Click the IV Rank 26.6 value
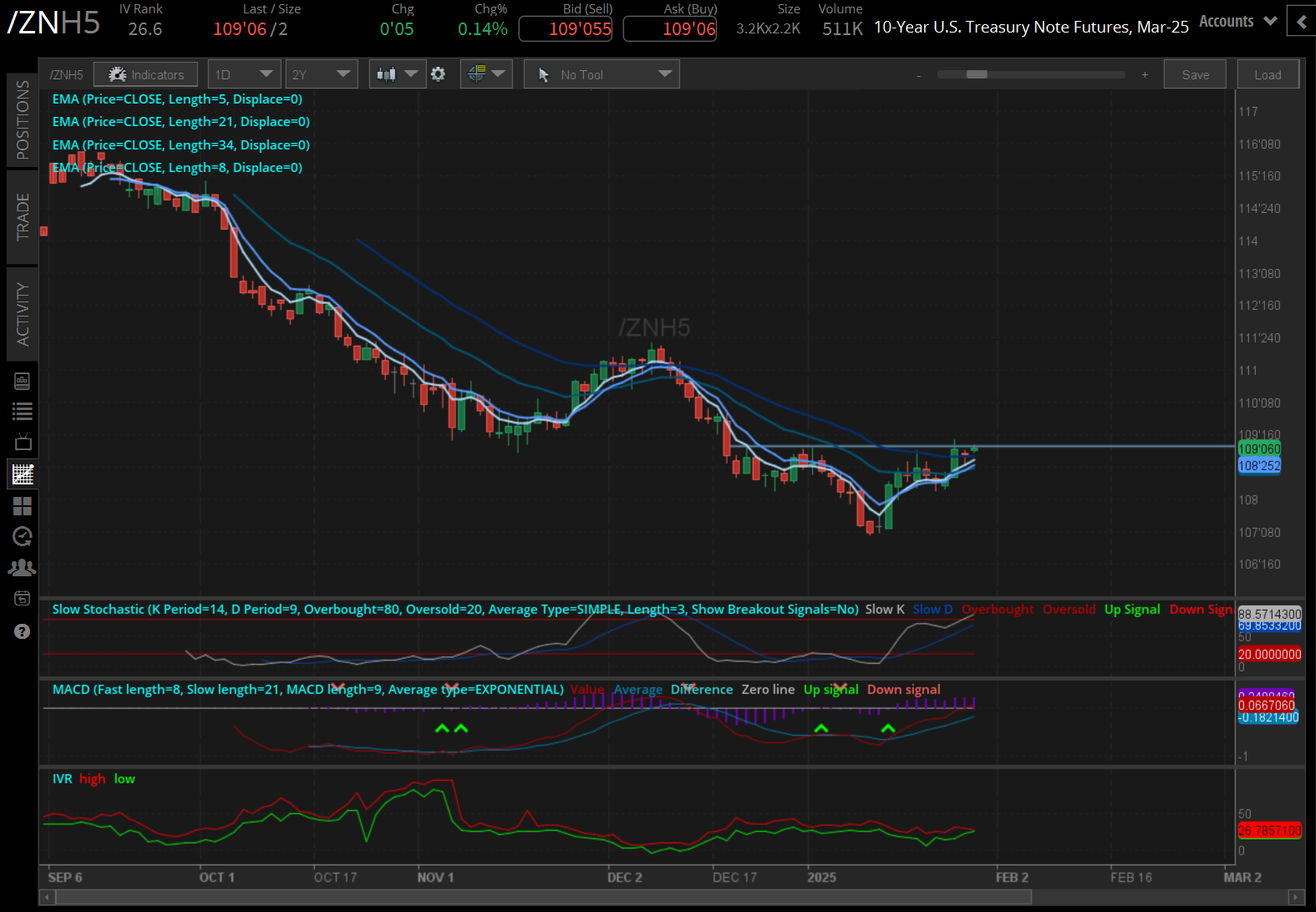The height and width of the screenshot is (912, 1316). coord(145,28)
